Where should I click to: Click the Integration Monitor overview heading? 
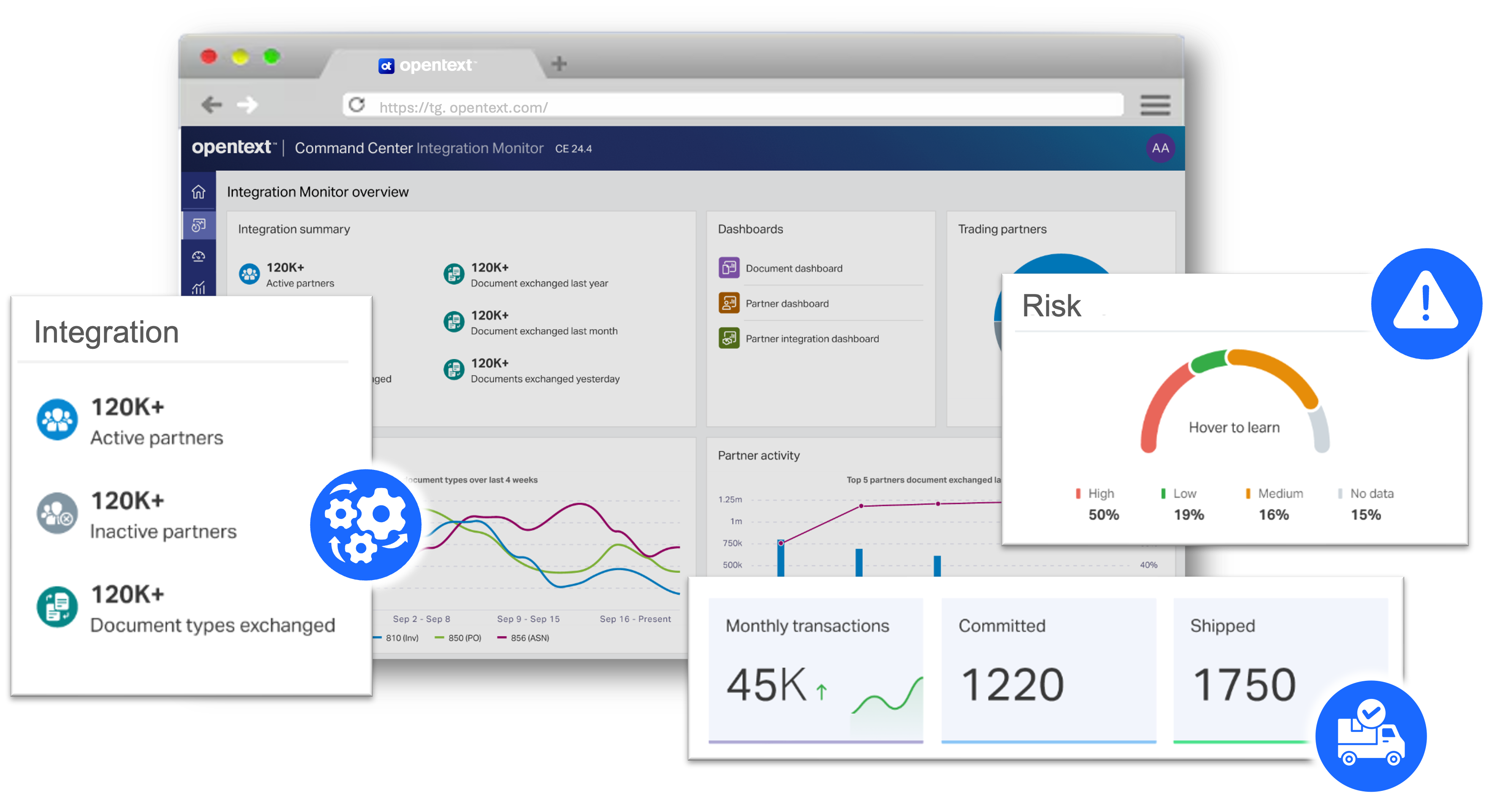point(317,192)
